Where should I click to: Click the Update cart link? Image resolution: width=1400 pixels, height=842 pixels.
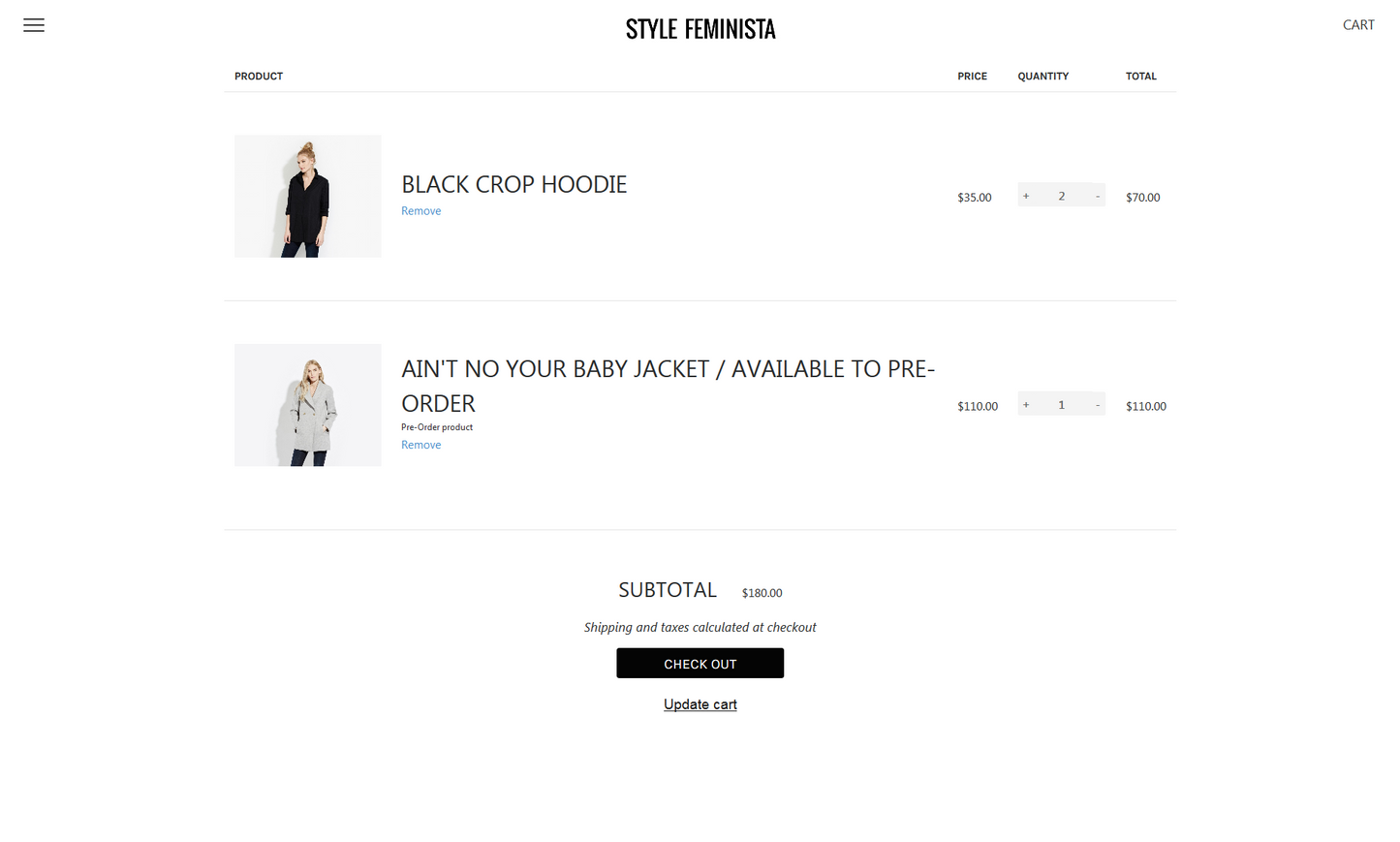[x=700, y=704]
